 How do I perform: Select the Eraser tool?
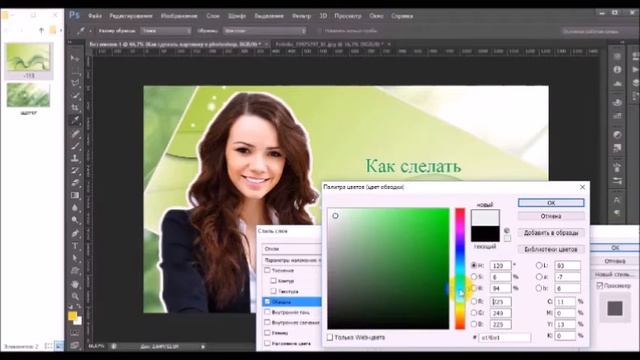75,182
